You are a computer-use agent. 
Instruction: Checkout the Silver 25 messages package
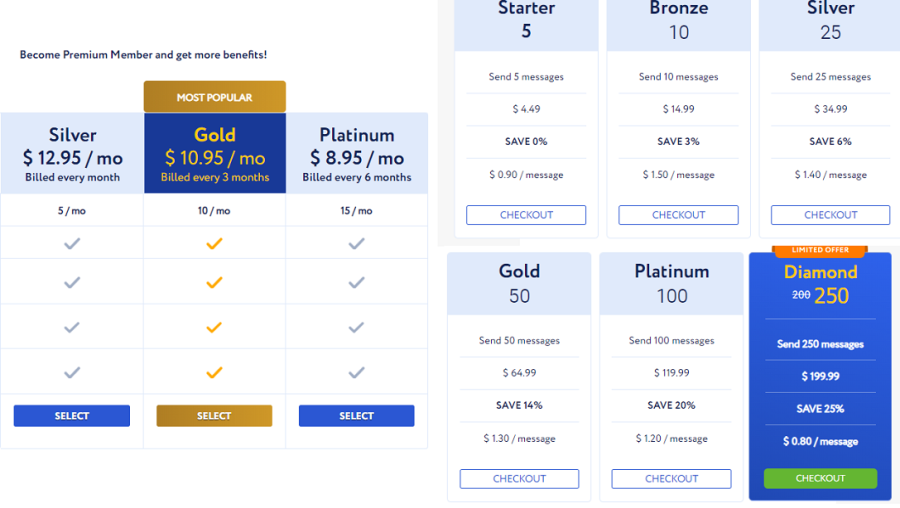coord(831,215)
